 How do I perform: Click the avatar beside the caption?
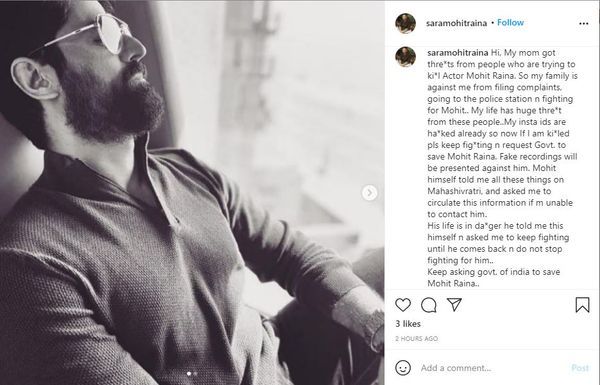[406, 57]
